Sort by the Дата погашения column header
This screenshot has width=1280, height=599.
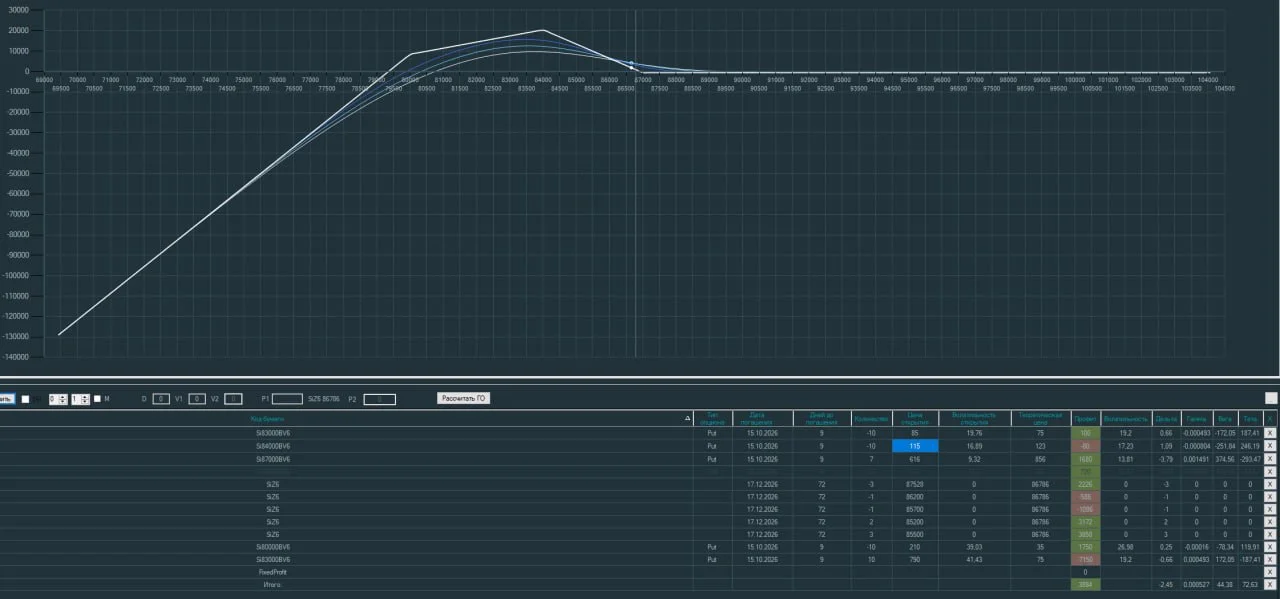[x=762, y=418]
